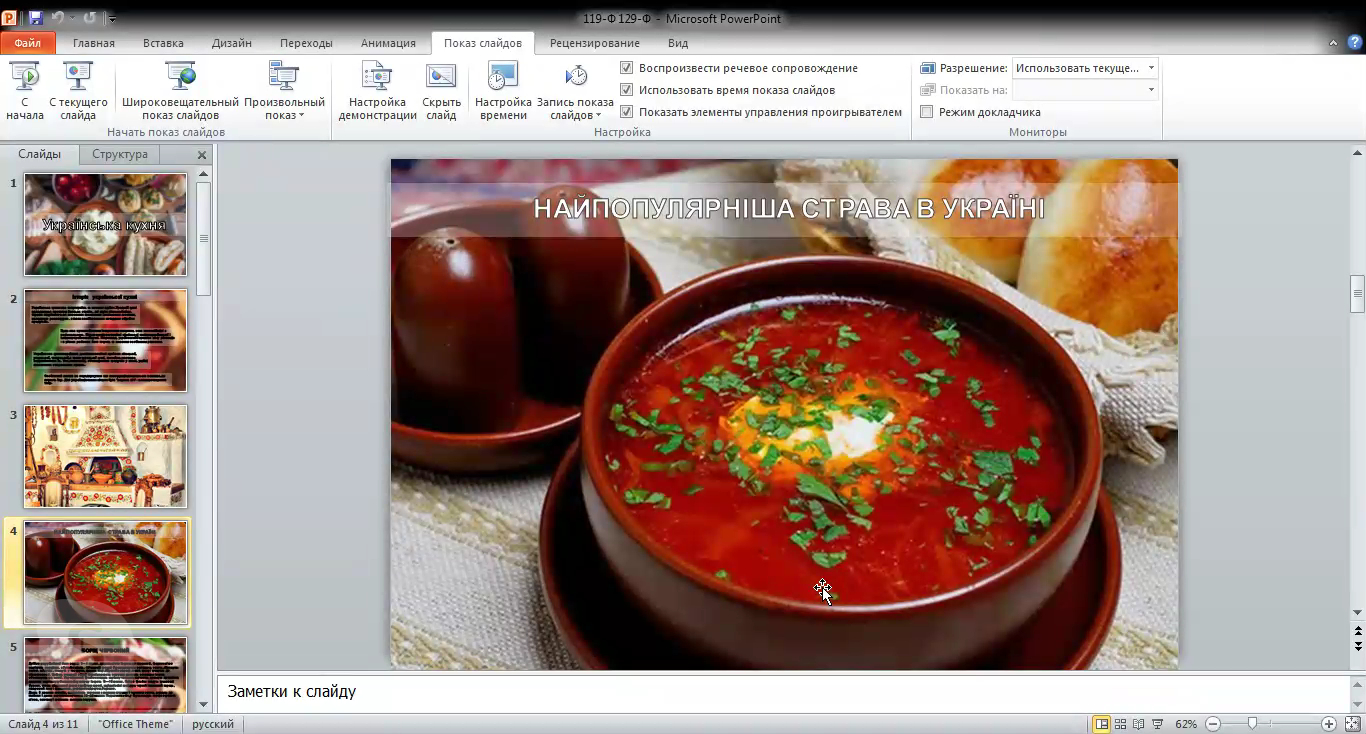1366x734 pixels.
Task: Toggle 'Использовать время показа слайдов' checkbox
Action: (x=627, y=90)
